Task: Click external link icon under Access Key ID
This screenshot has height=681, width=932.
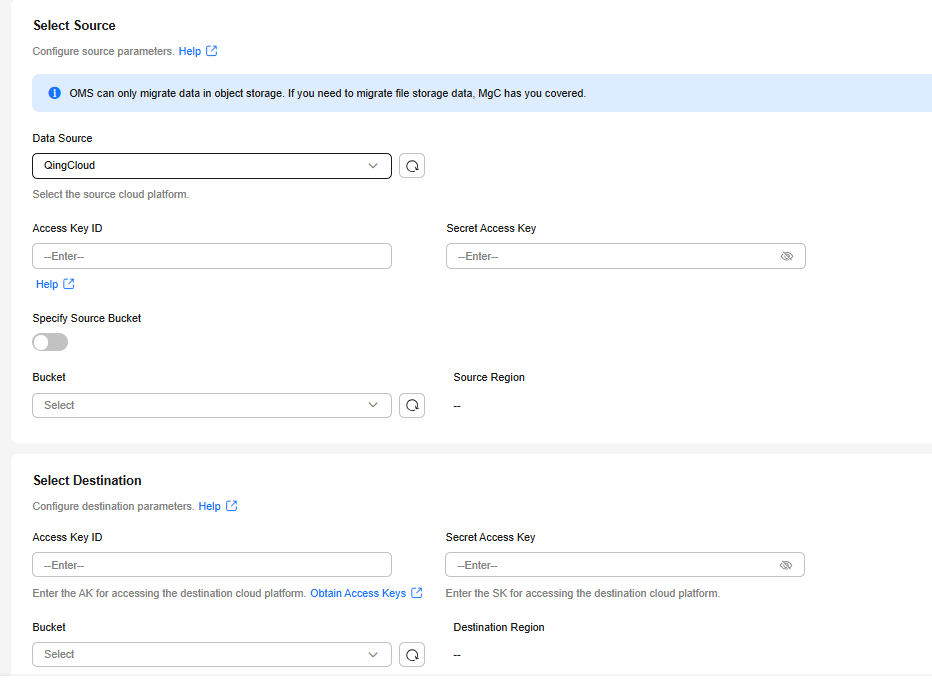Action: click(69, 284)
